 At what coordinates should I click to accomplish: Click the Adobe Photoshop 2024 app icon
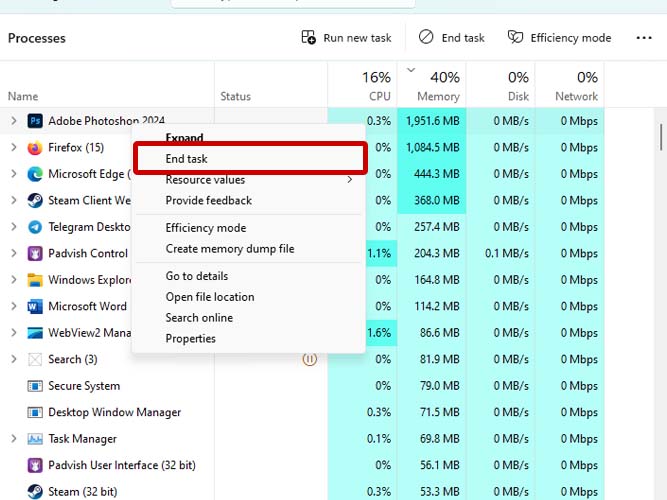(35, 121)
